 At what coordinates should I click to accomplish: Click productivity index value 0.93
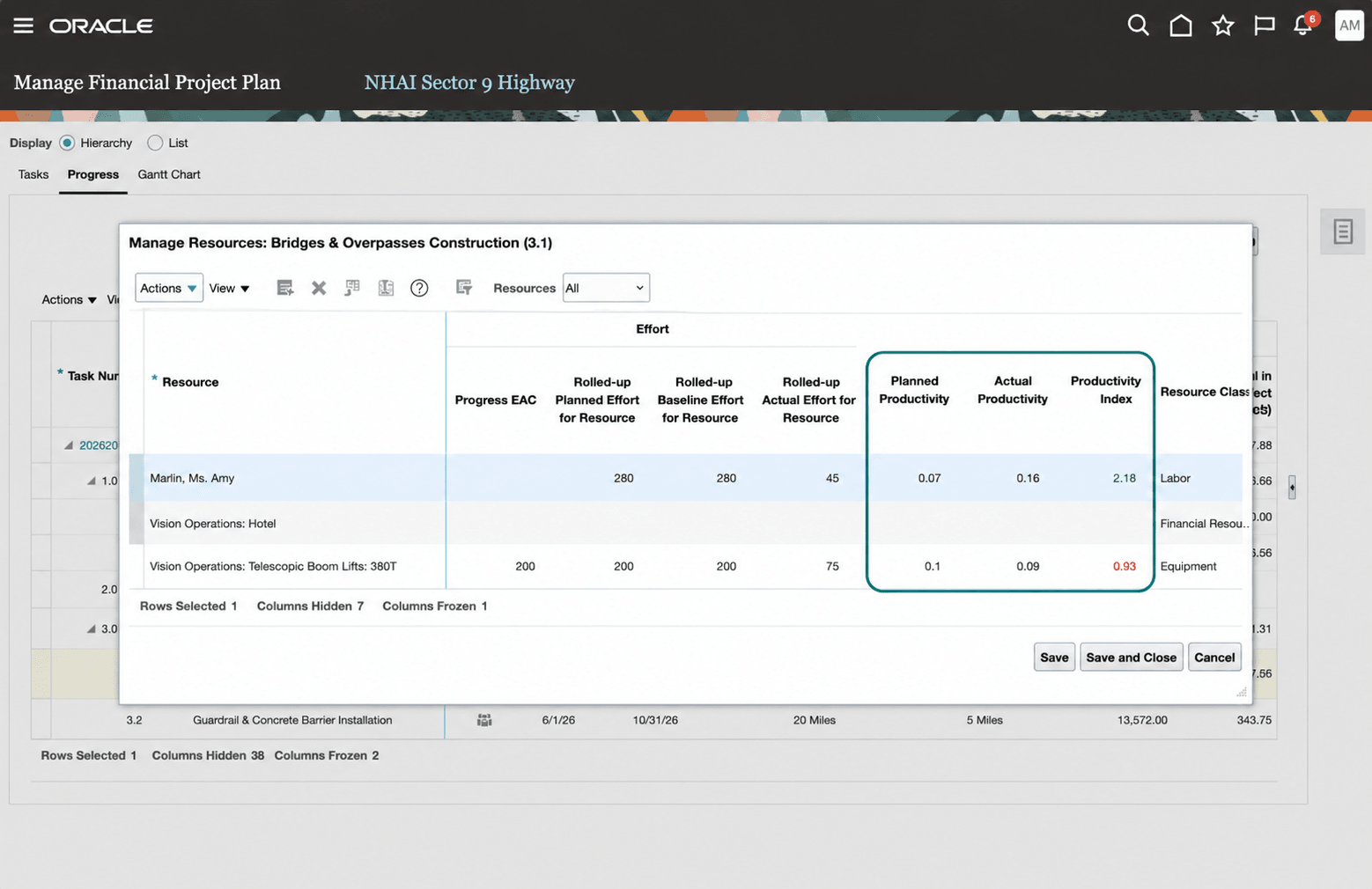pos(1124,566)
